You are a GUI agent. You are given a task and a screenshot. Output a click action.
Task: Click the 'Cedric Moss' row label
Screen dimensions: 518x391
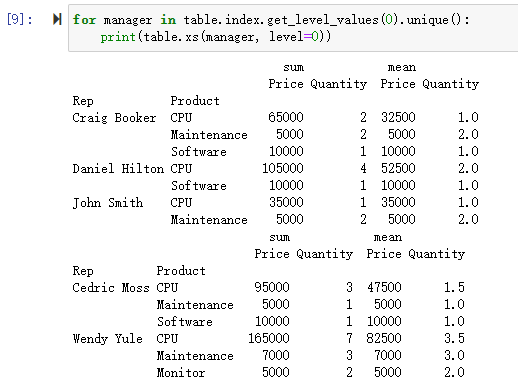(x=111, y=287)
